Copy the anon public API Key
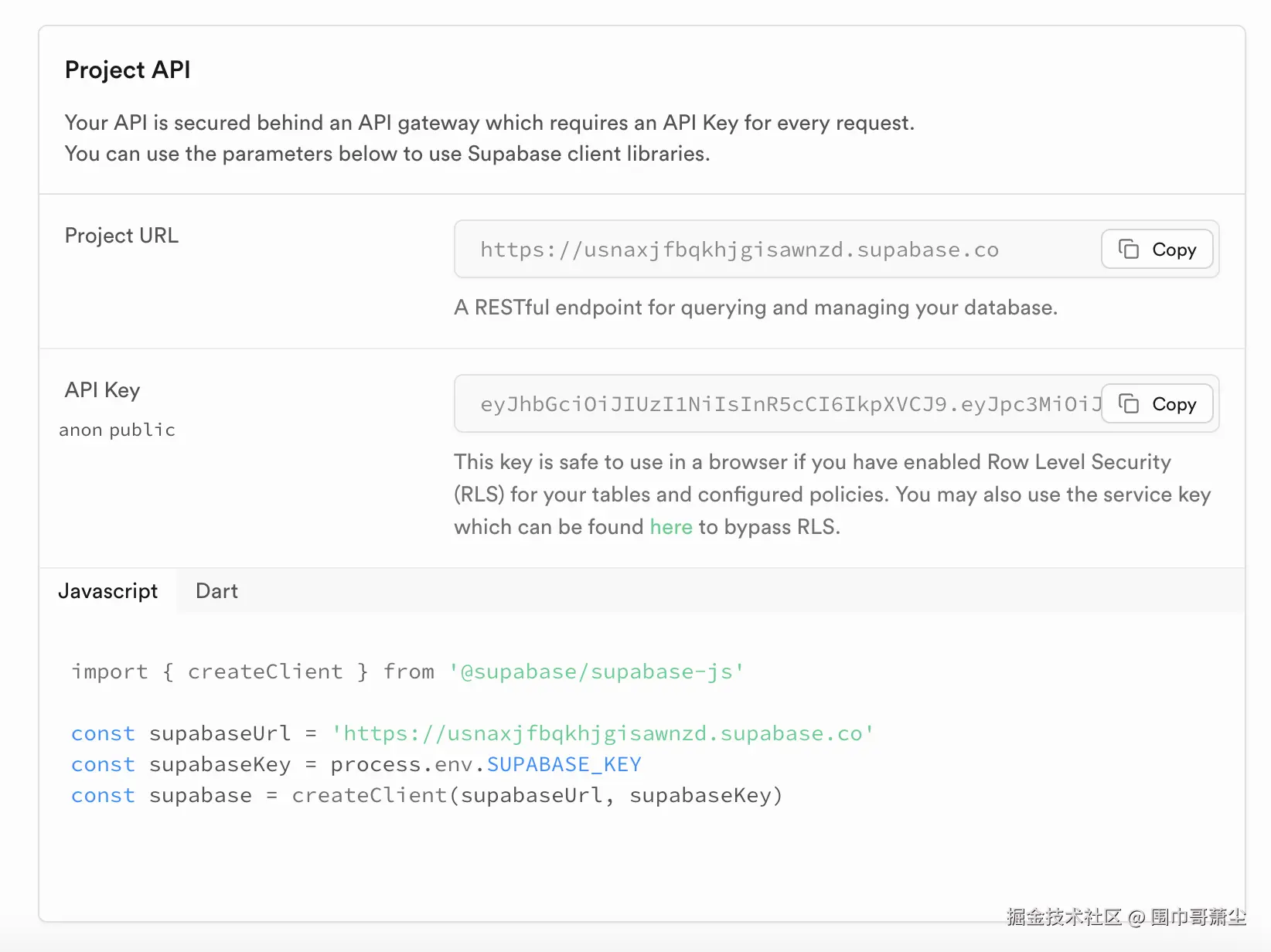Viewport: 1271px width, 952px height. (x=1157, y=404)
